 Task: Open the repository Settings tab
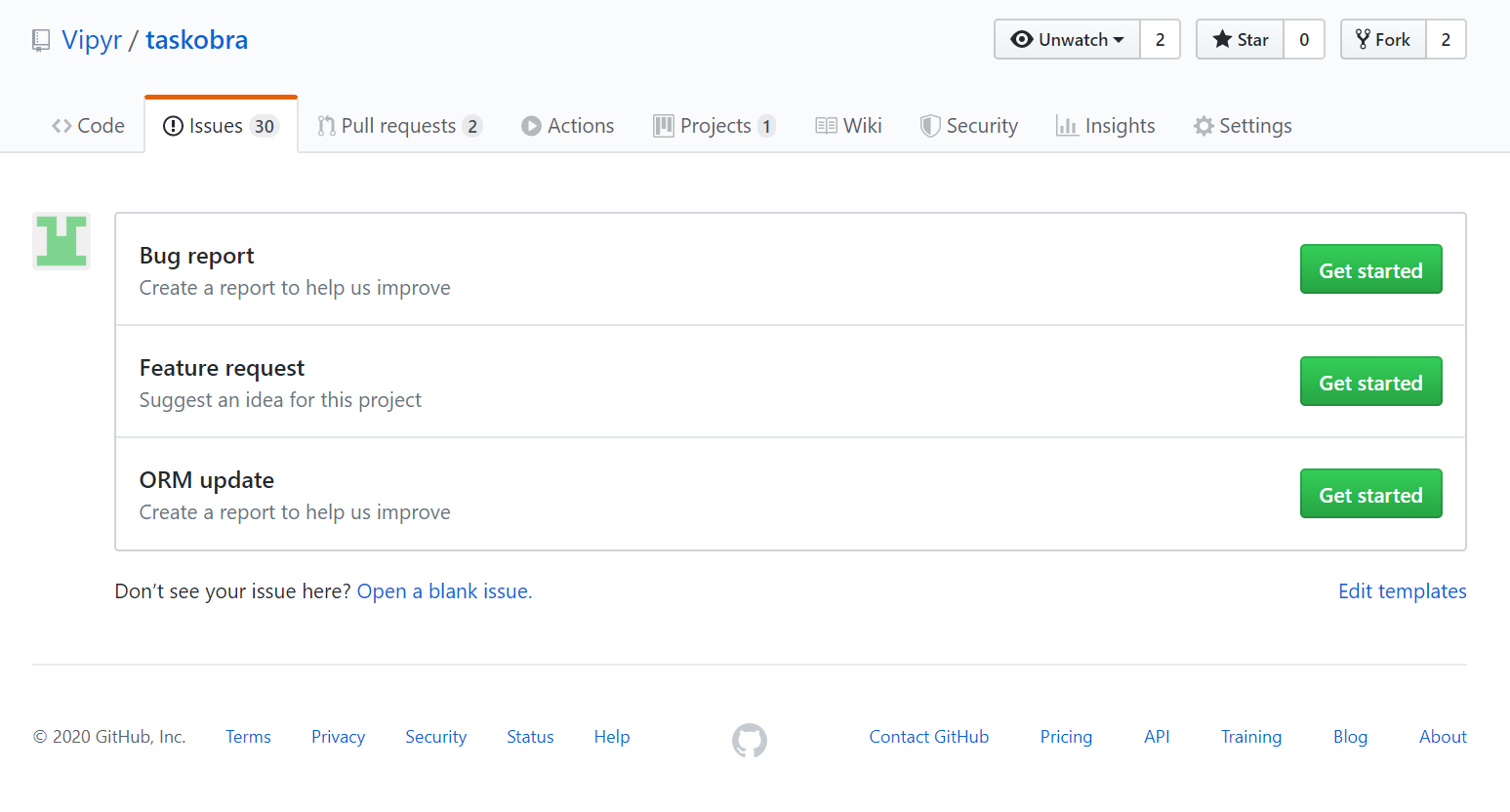click(1243, 126)
